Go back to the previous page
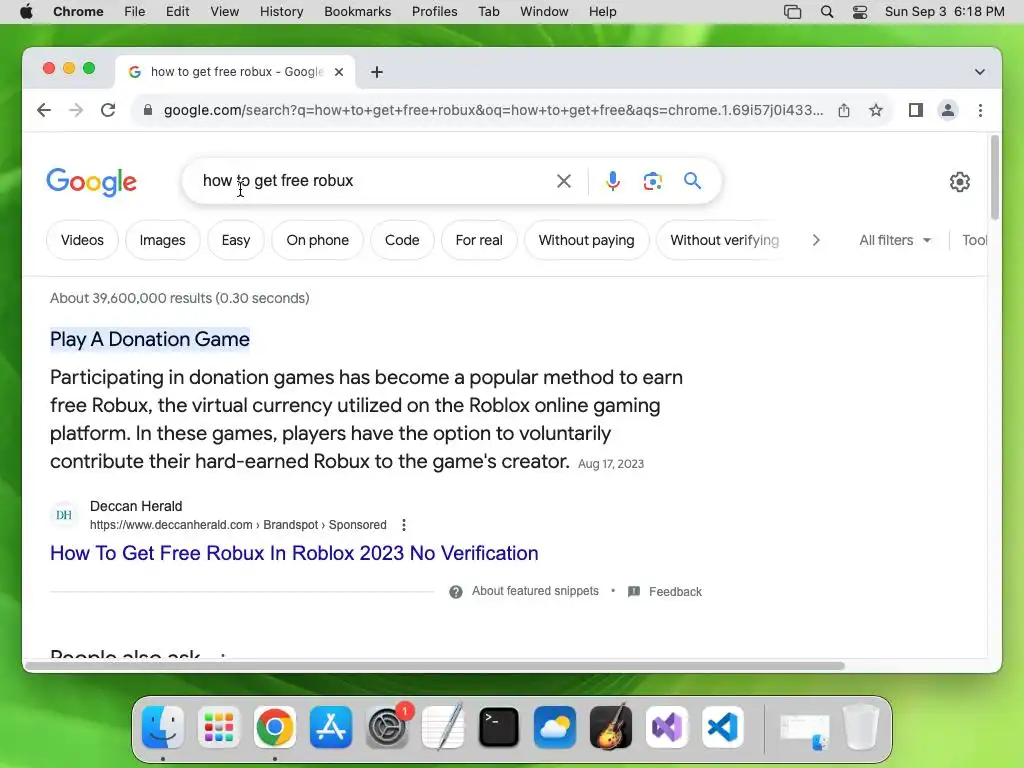1024x768 pixels. [x=44, y=110]
